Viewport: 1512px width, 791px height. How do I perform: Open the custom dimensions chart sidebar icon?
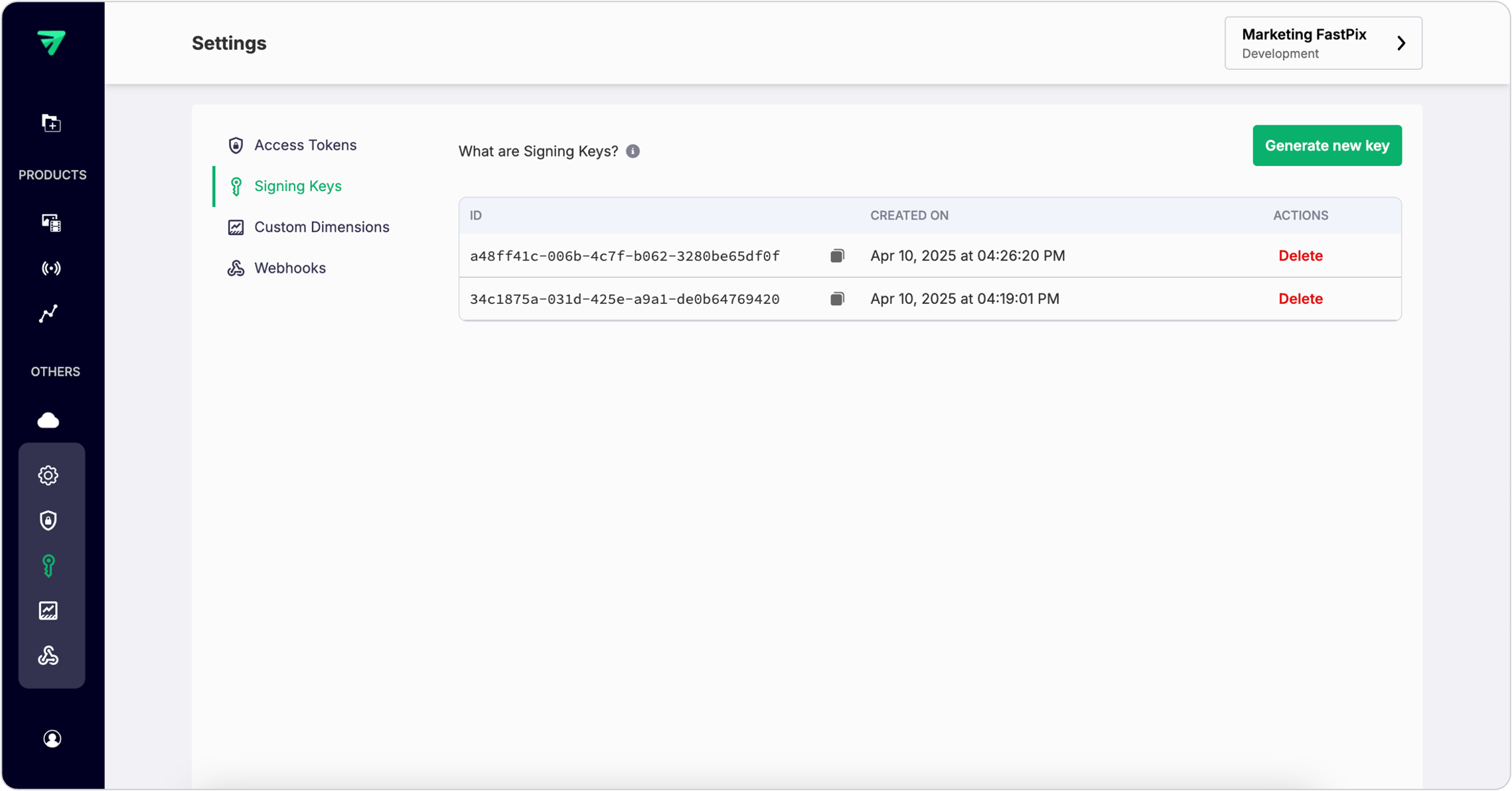point(48,611)
